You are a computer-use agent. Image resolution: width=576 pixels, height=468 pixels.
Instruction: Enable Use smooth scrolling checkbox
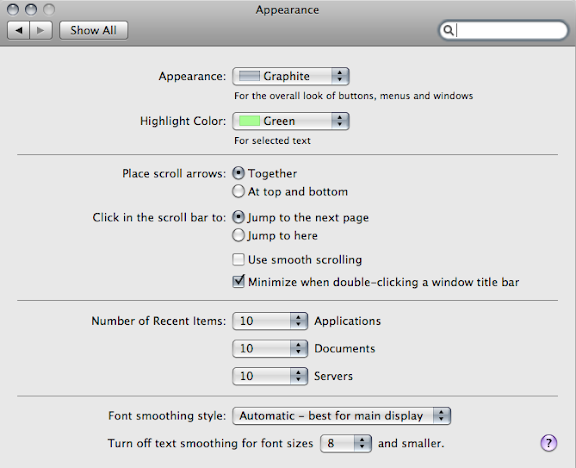238,259
